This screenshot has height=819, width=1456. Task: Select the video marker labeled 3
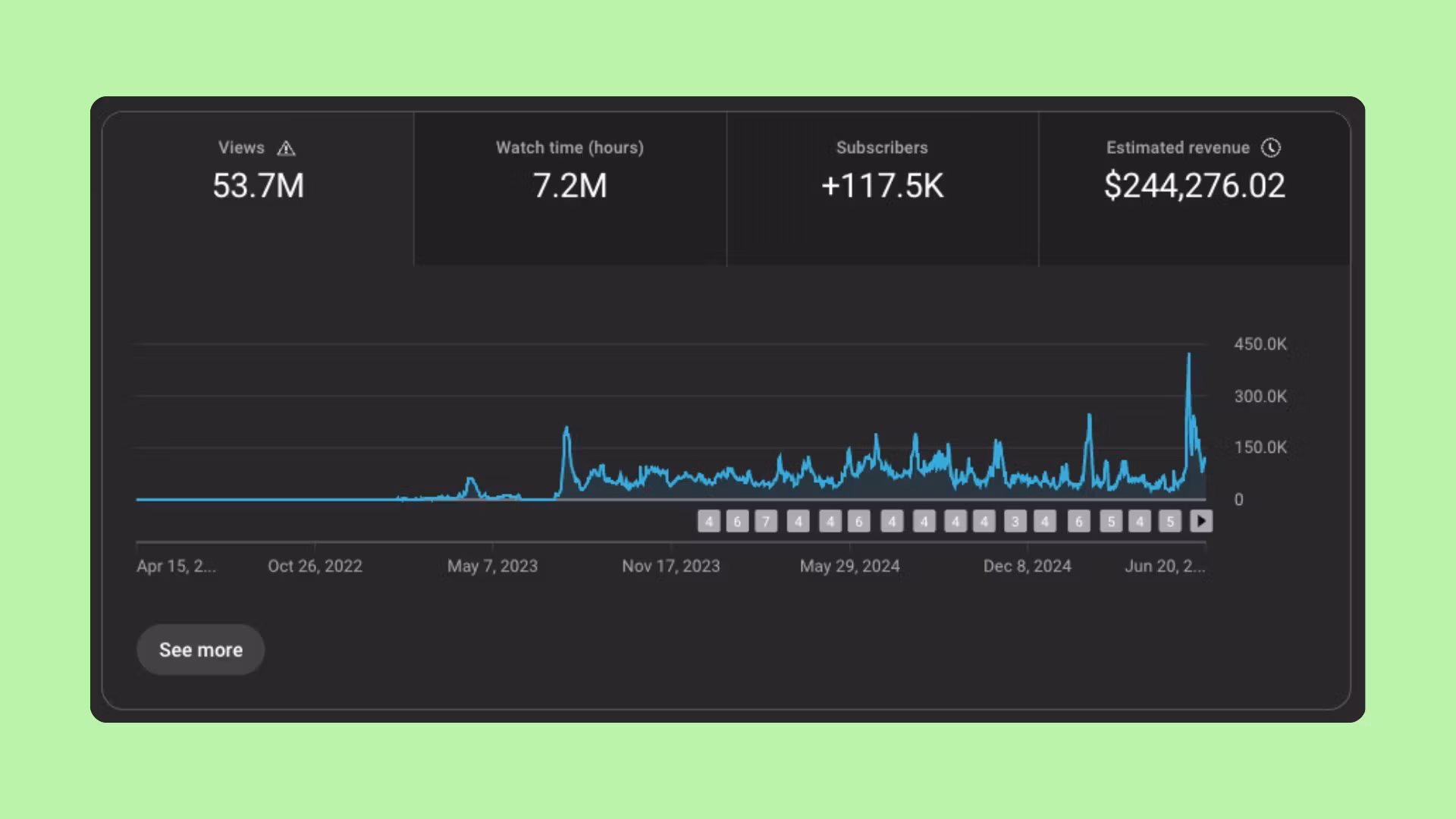1015,522
